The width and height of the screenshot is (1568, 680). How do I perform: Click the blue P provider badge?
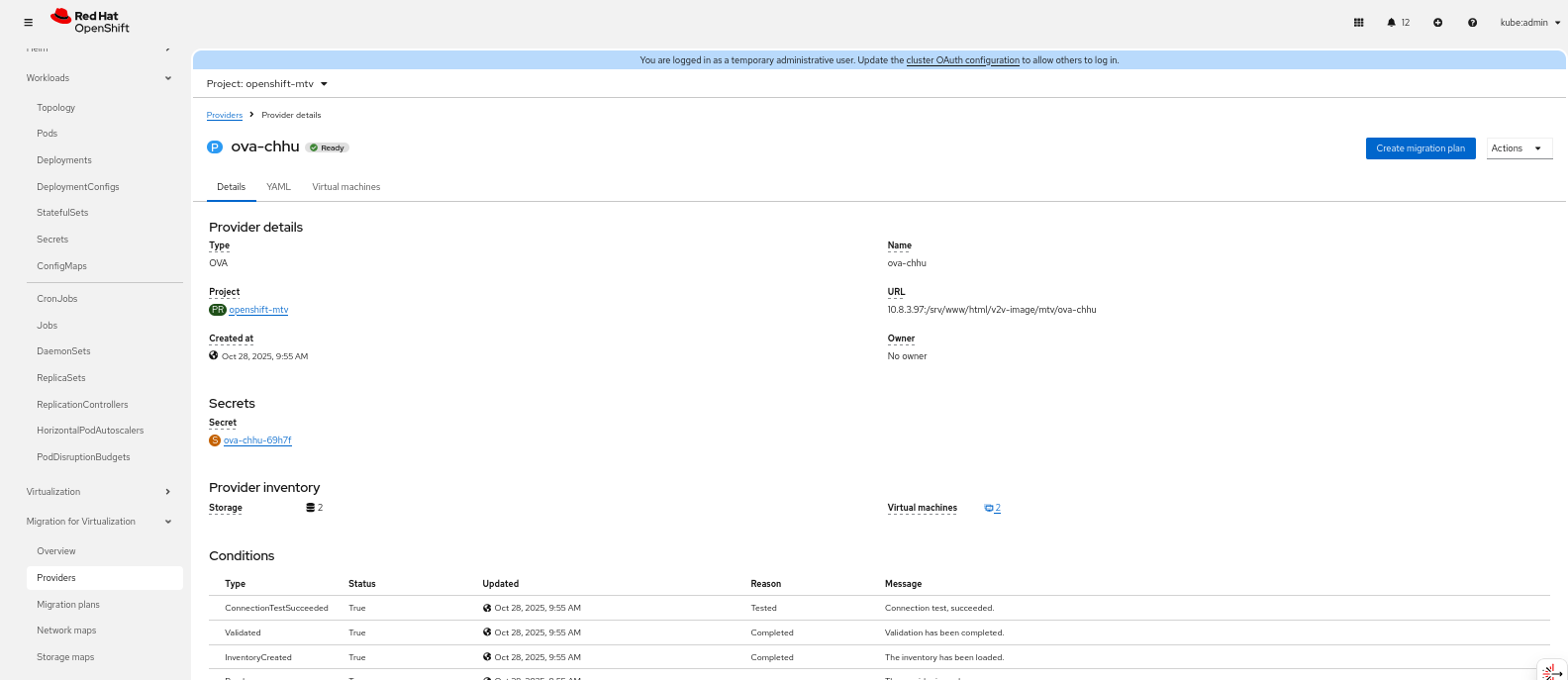point(215,147)
